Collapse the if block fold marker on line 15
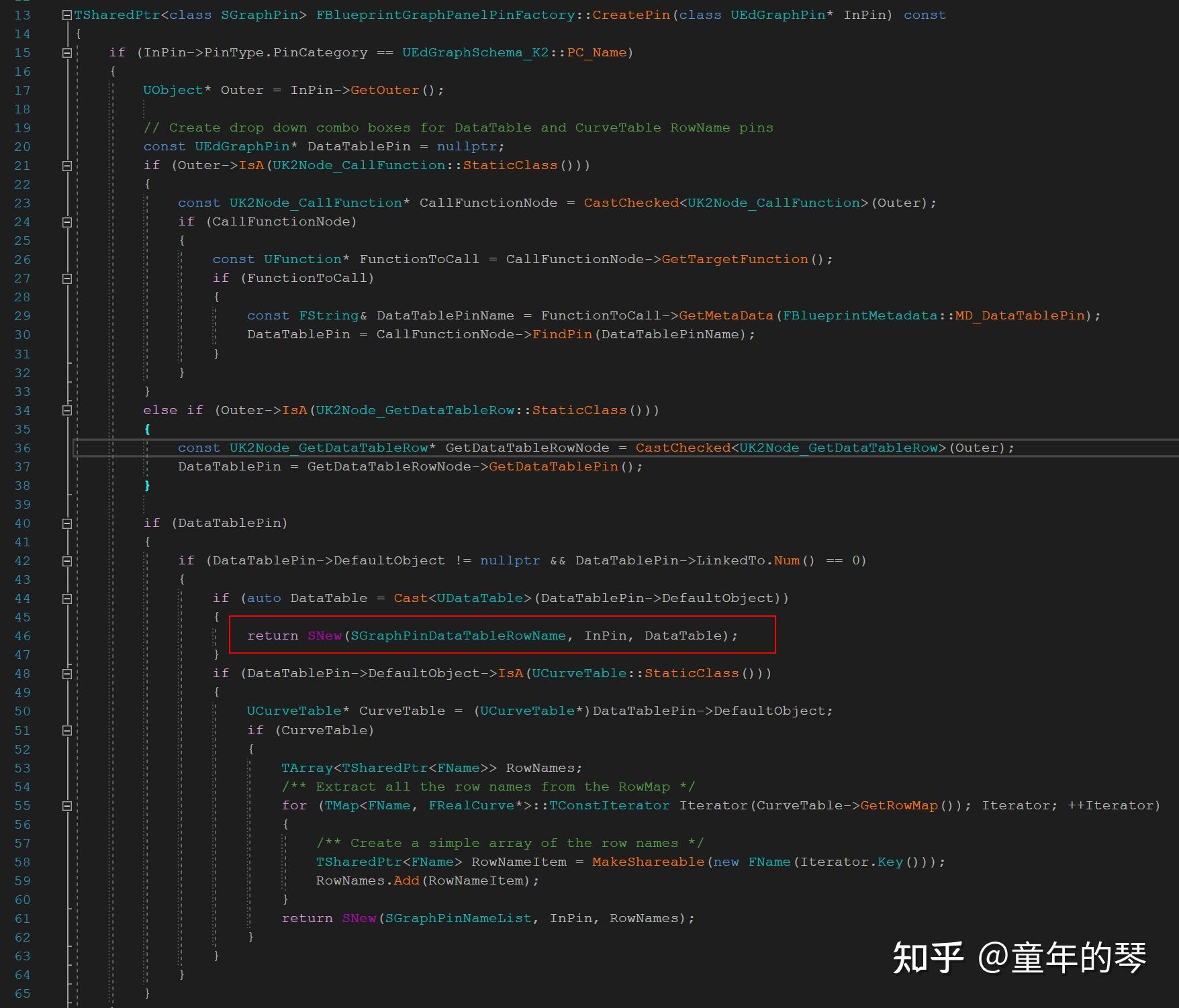This screenshot has width=1179, height=1008. click(66, 52)
